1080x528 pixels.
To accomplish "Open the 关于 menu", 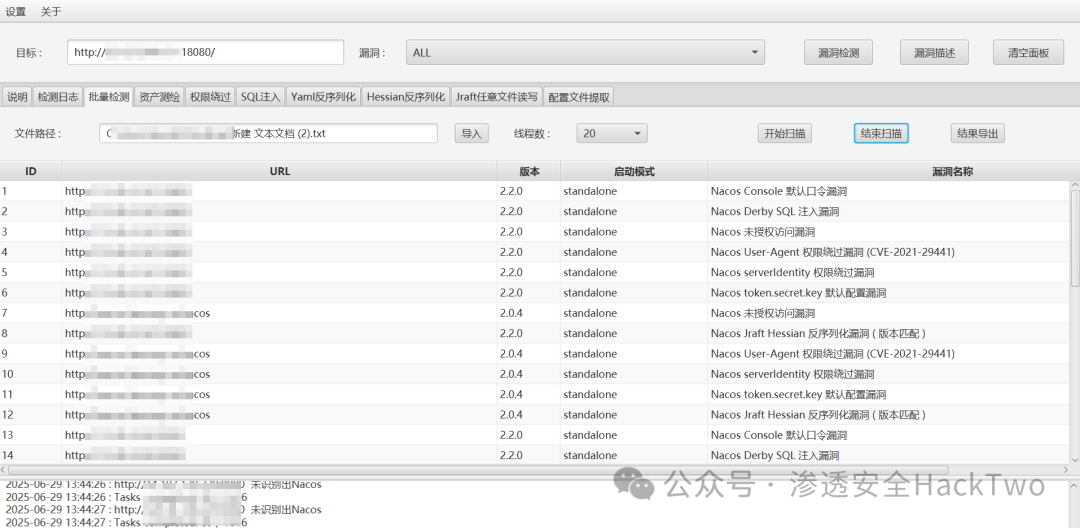I will pos(51,11).
